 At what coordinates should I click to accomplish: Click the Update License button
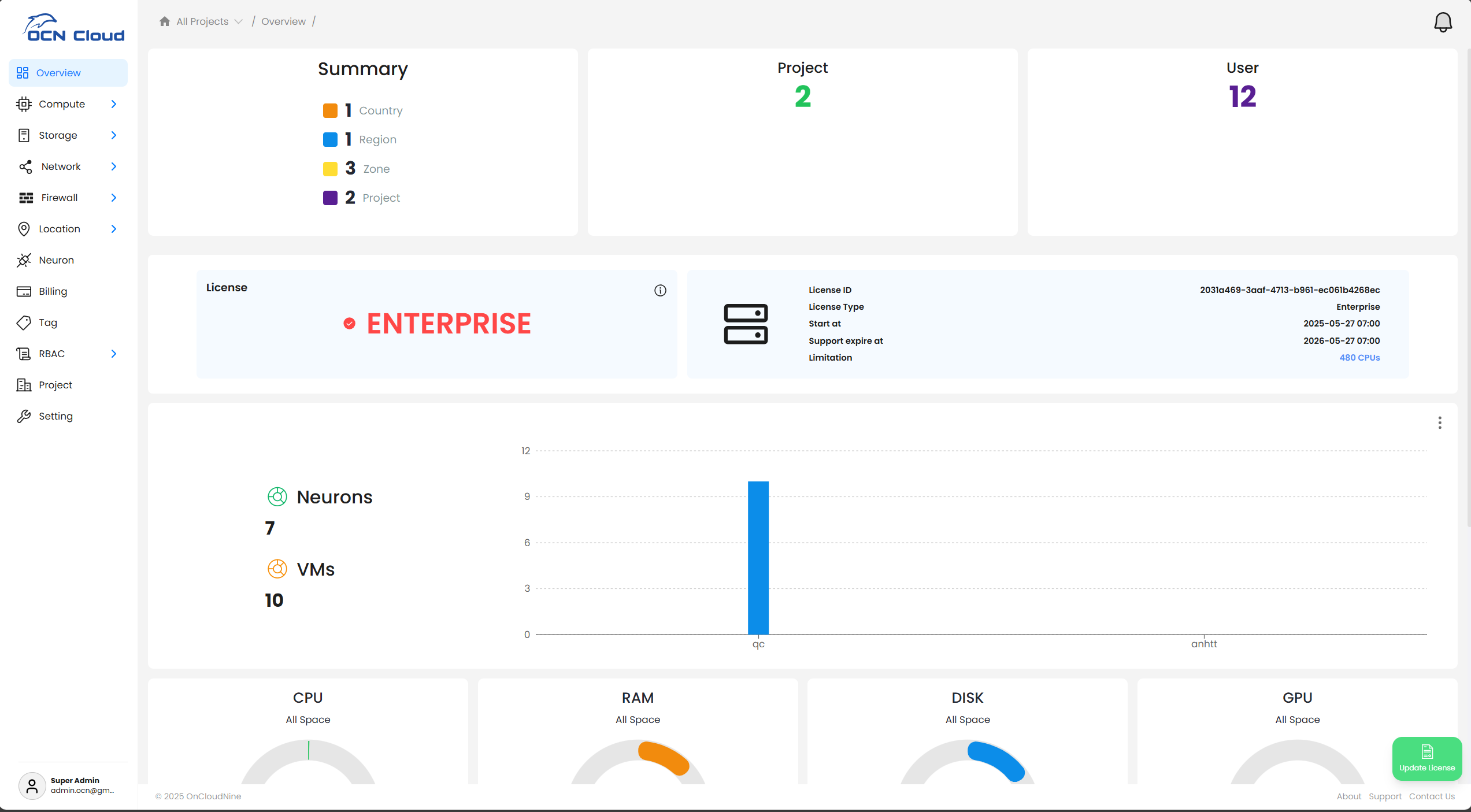[1426, 758]
